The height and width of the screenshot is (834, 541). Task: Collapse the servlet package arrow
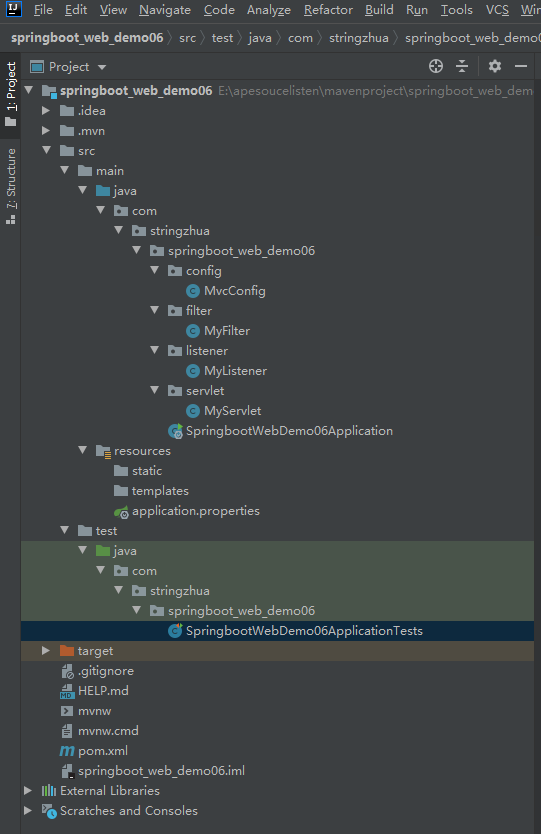point(155,390)
